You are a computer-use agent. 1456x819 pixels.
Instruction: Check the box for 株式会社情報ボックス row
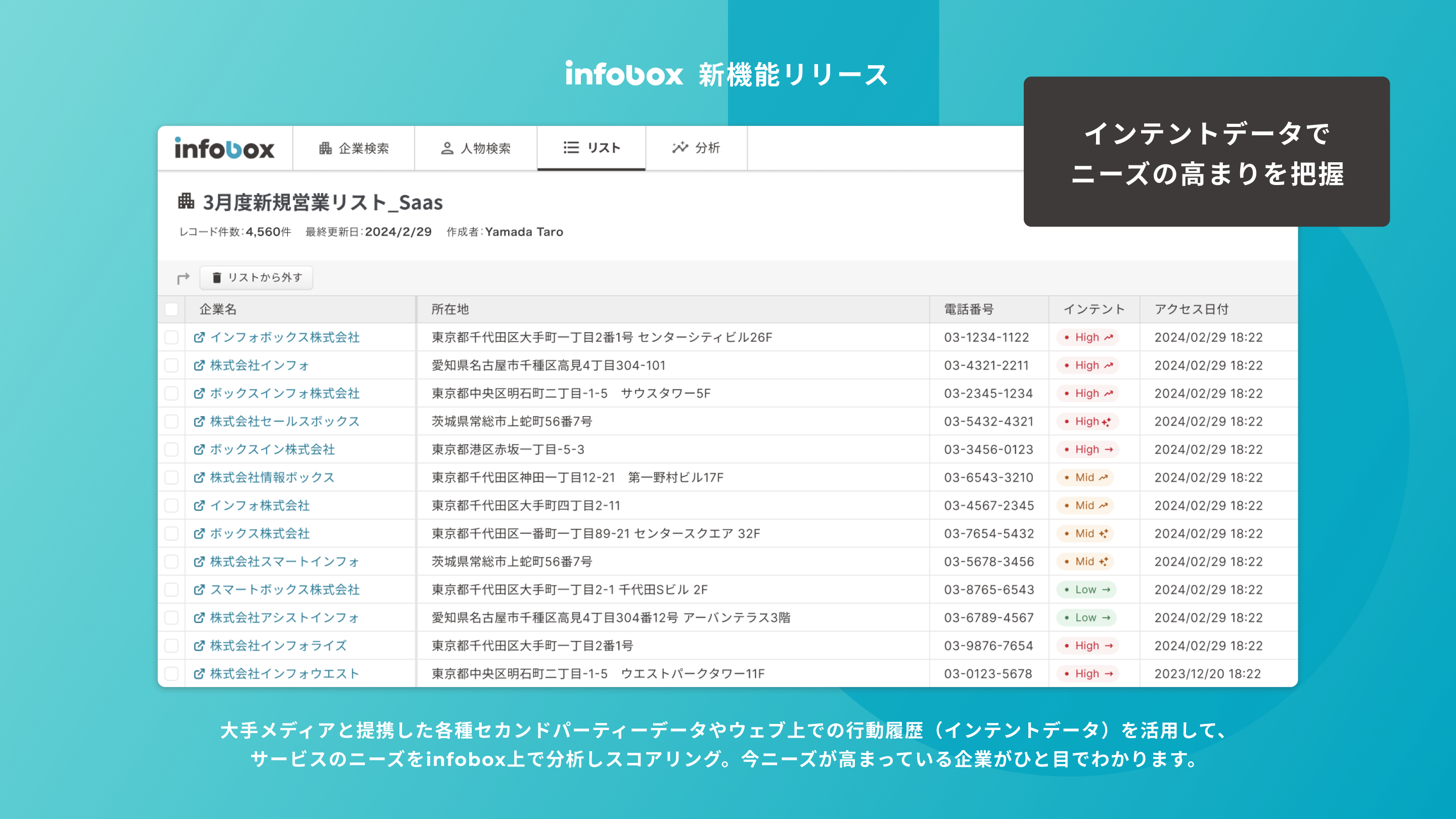pyautogui.click(x=171, y=478)
